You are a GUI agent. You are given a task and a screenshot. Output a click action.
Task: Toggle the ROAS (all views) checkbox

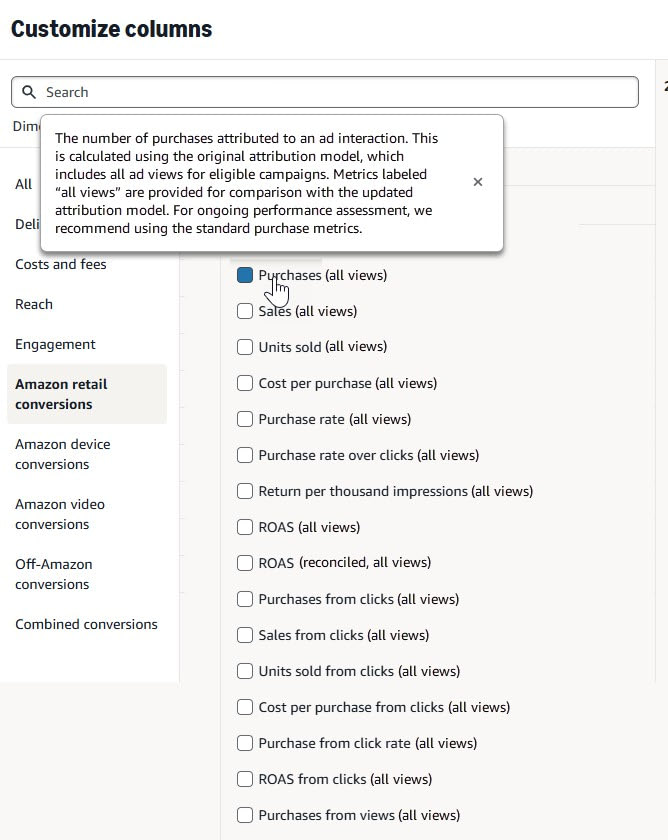(x=245, y=527)
